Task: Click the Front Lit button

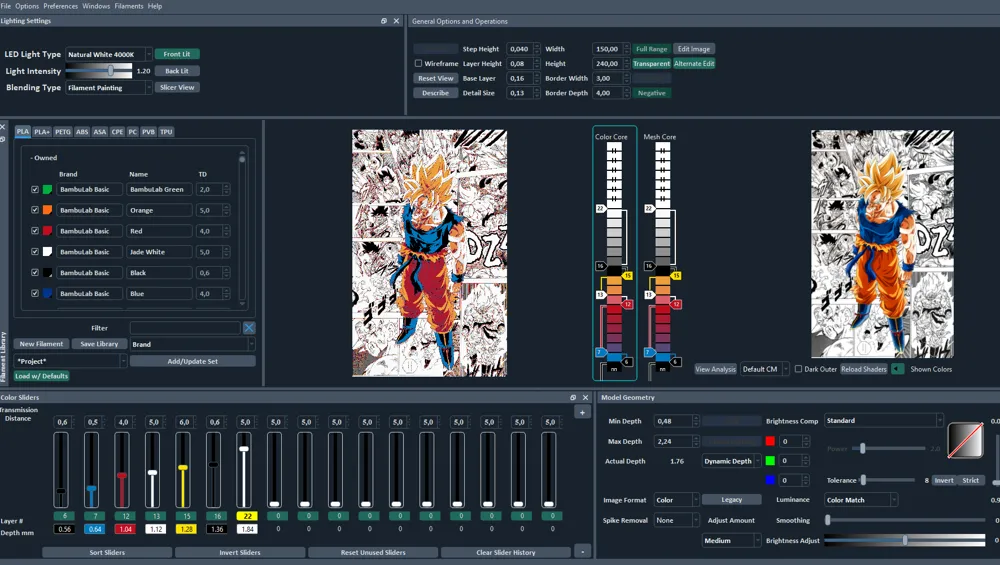Action: pos(177,54)
